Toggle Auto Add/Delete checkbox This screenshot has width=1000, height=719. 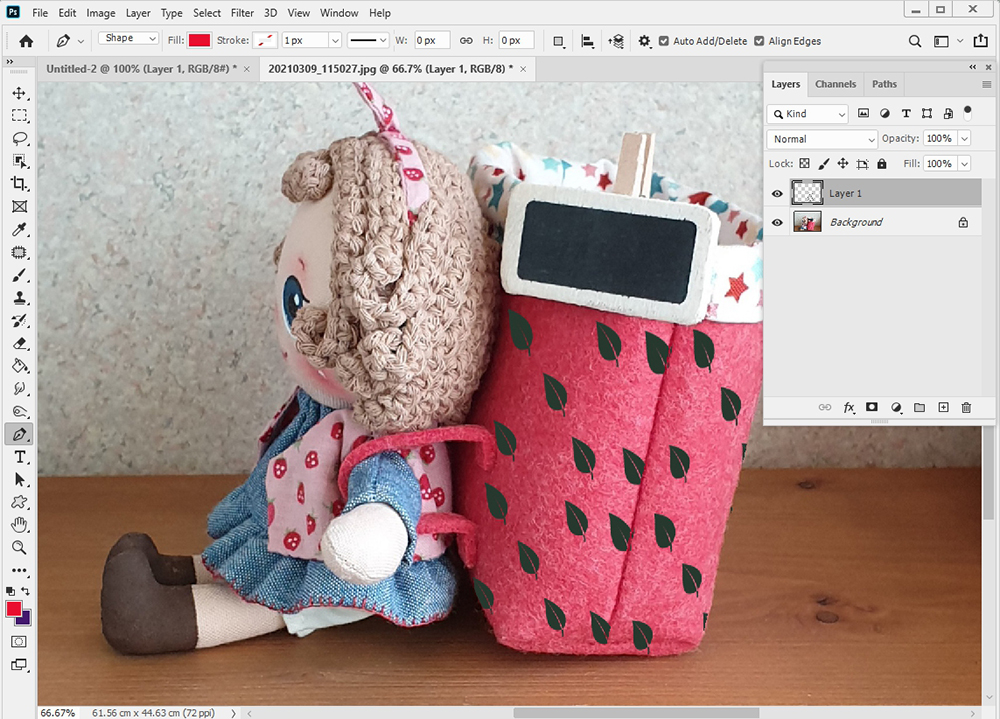(664, 41)
